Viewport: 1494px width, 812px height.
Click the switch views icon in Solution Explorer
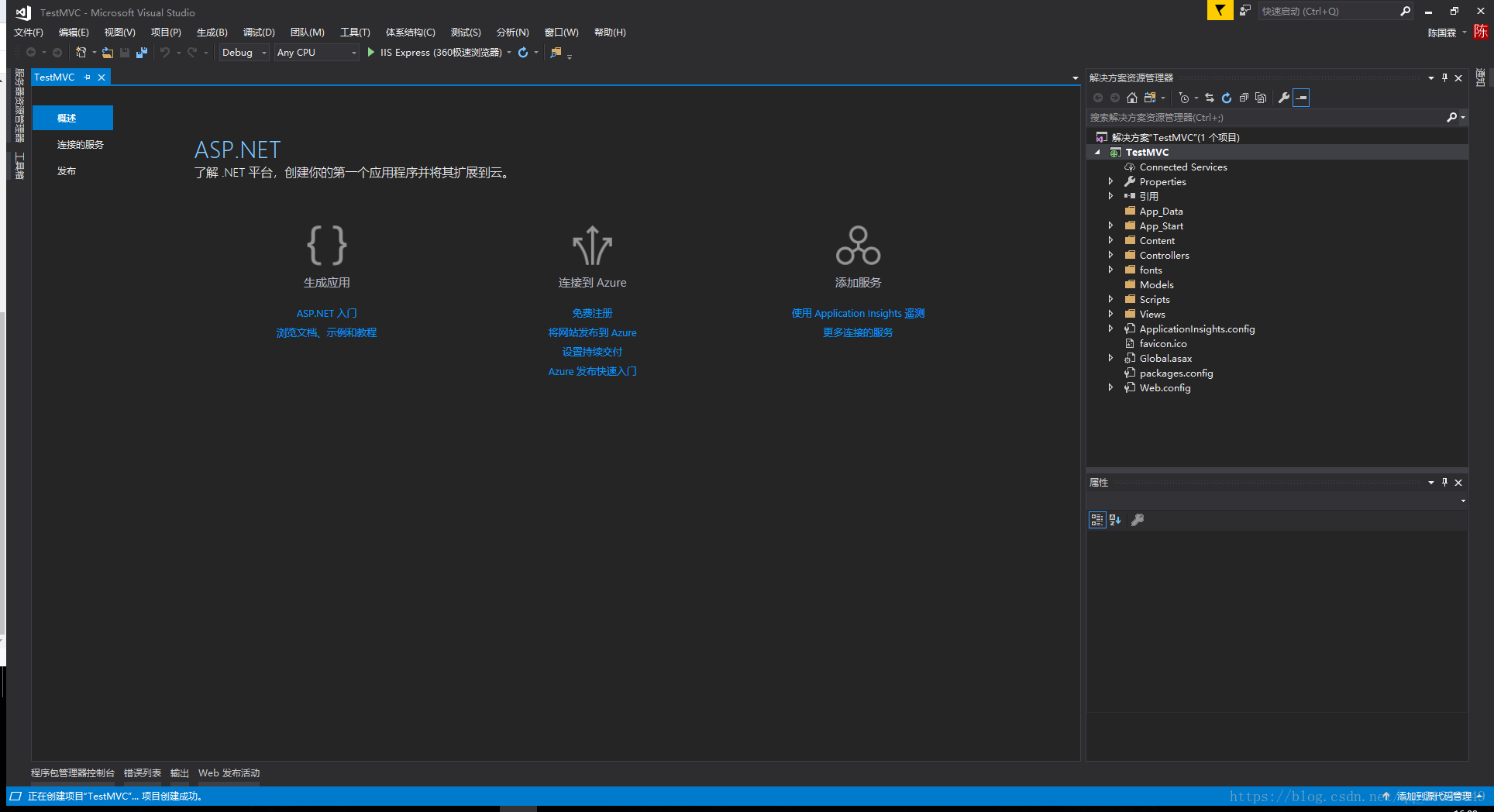pos(1150,98)
